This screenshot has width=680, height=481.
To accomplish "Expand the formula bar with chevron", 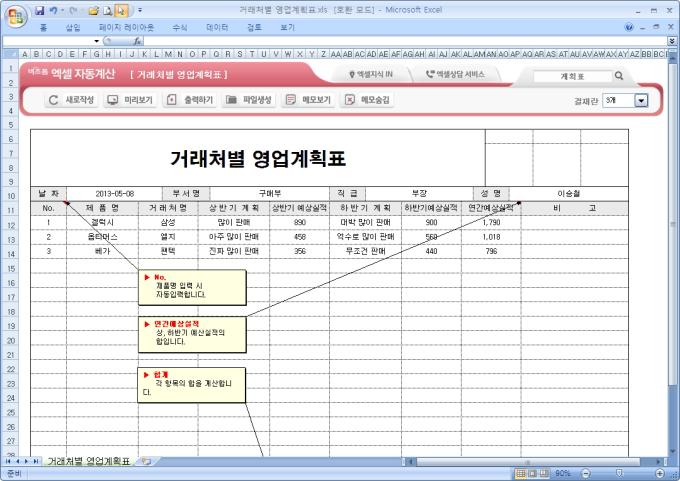I will pyautogui.click(x=672, y=41).
